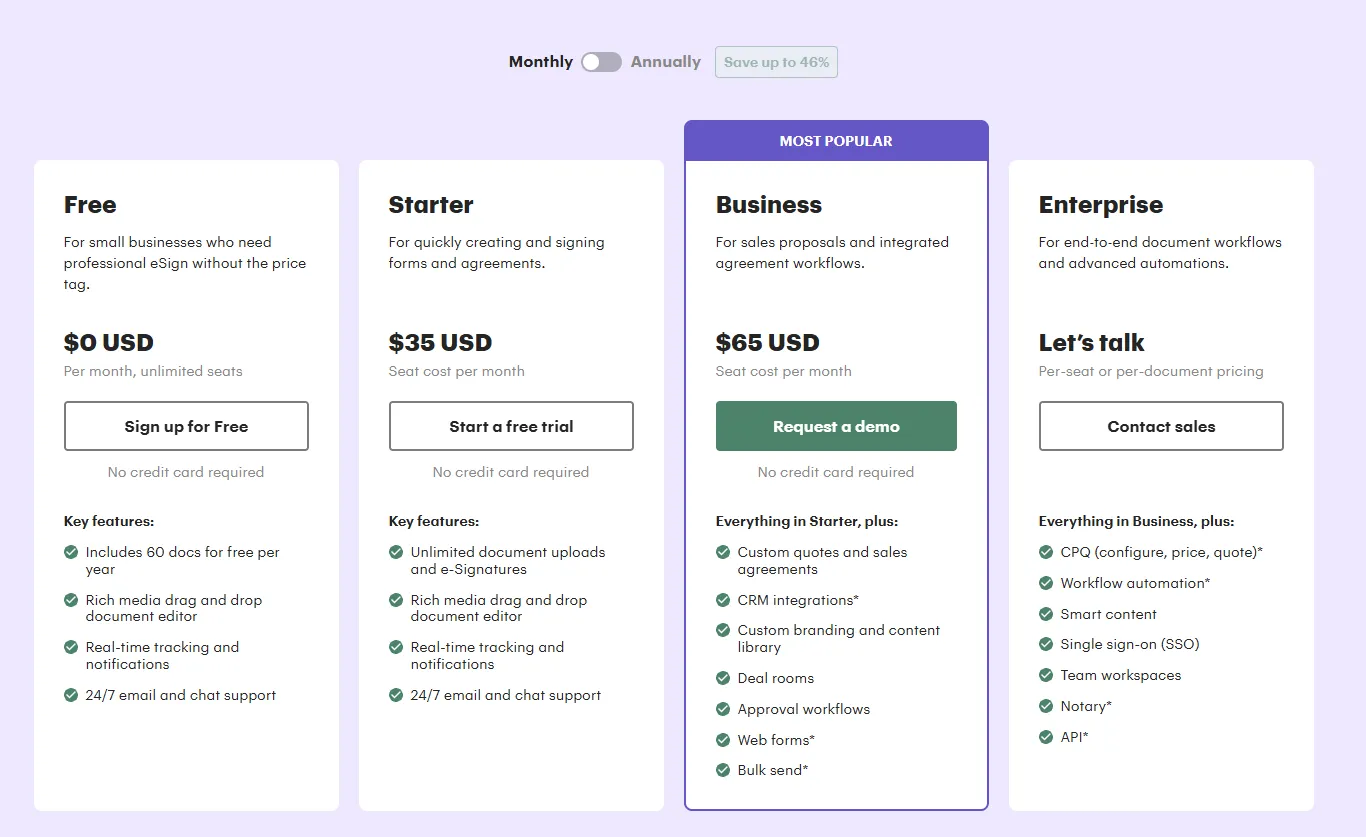Click the checkmark icon next to Workflow automation
This screenshot has width=1366, height=837.
point(1046,583)
